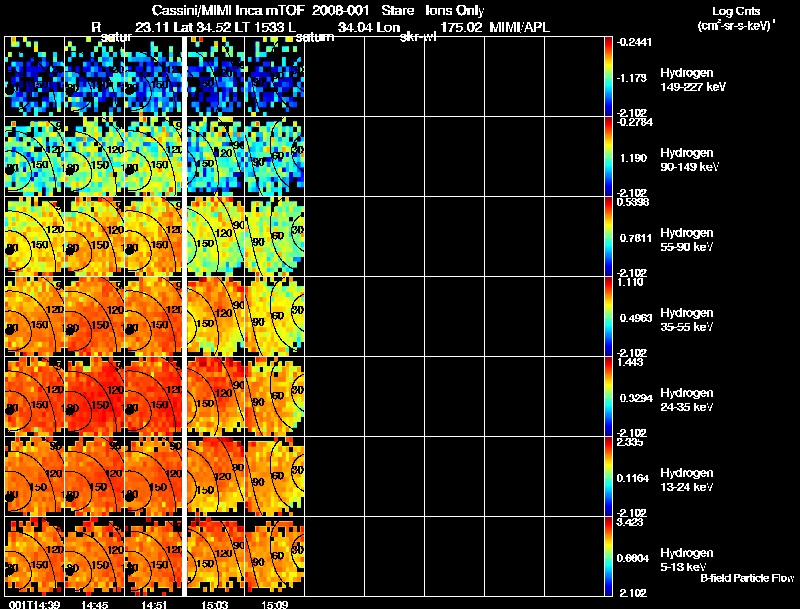Image resolution: width=800 pixels, height=609 pixels.
Task: Click the 'Hydrogen 13-24 keV' label
Action: coord(687,480)
